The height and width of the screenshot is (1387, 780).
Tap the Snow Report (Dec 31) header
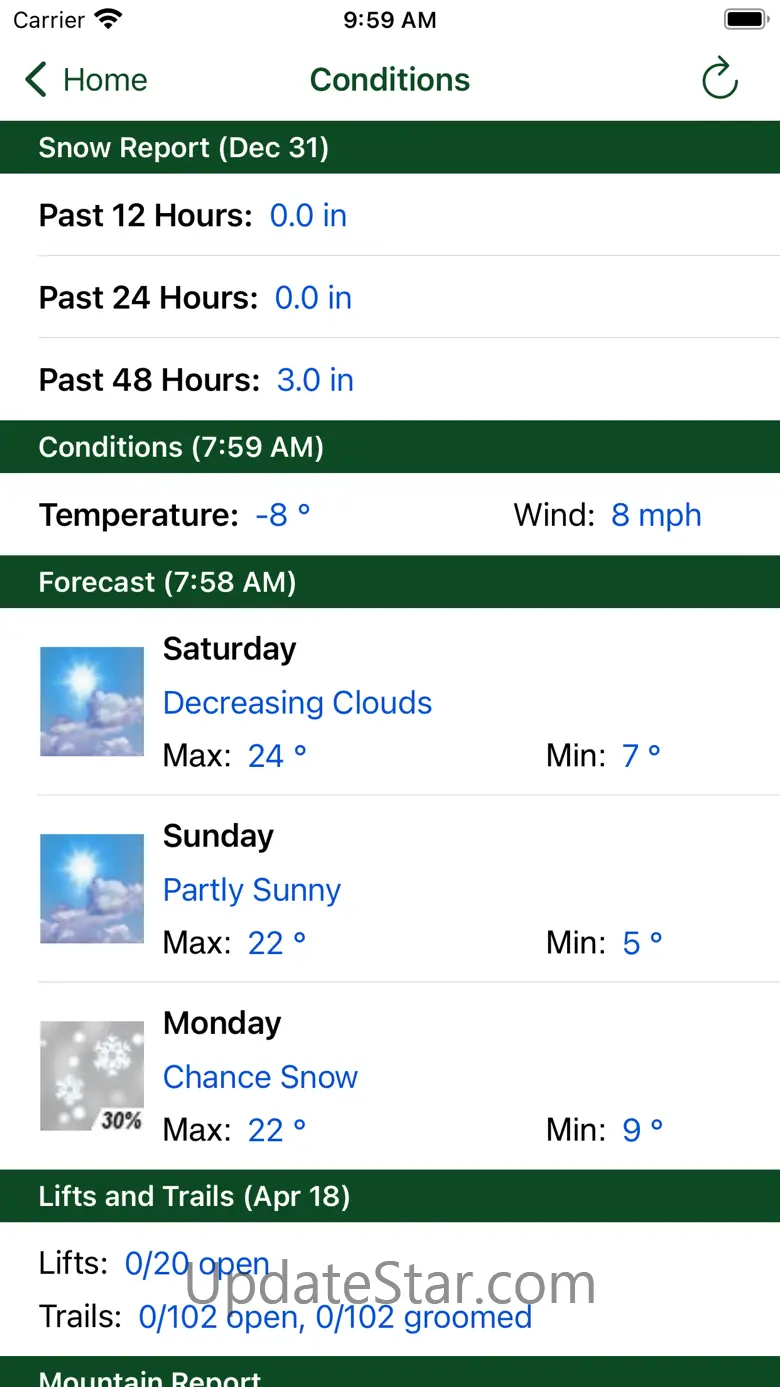click(x=390, y=147)
